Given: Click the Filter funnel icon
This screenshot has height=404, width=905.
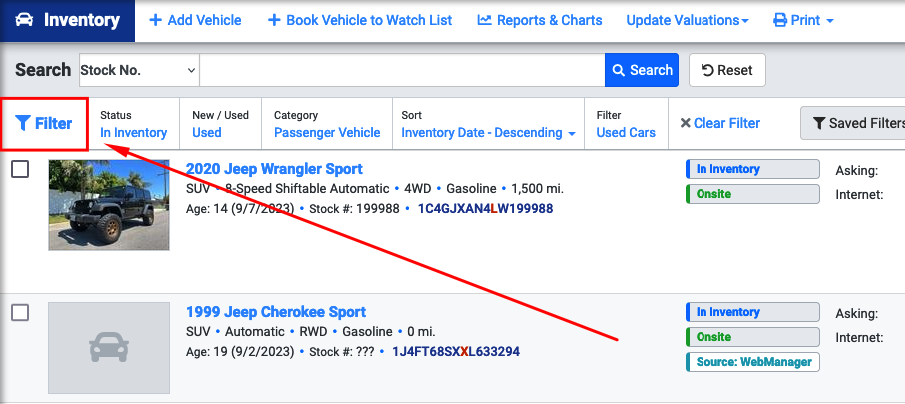Looking at the screenshot, I should click(x=23, y=123).
